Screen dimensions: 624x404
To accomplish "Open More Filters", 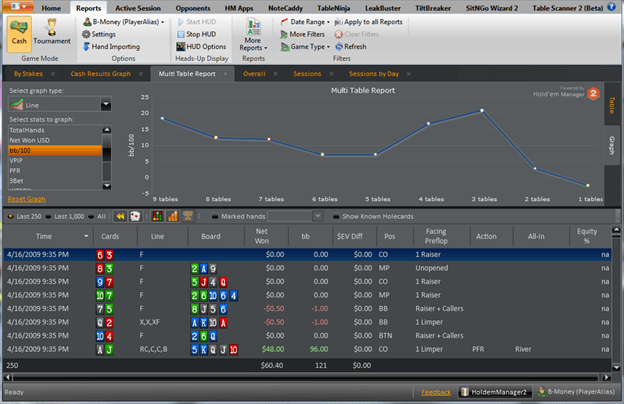I will [302, 34].
